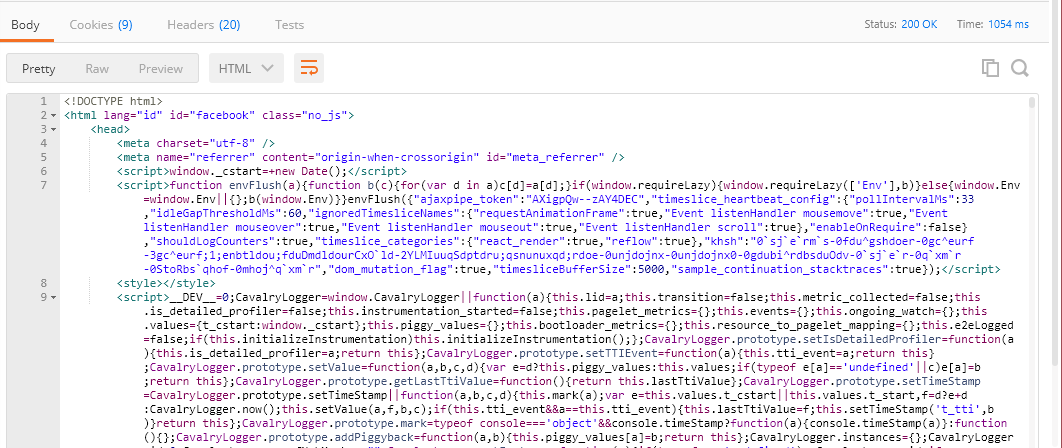Switch to the Tests tab

(289, 25)
